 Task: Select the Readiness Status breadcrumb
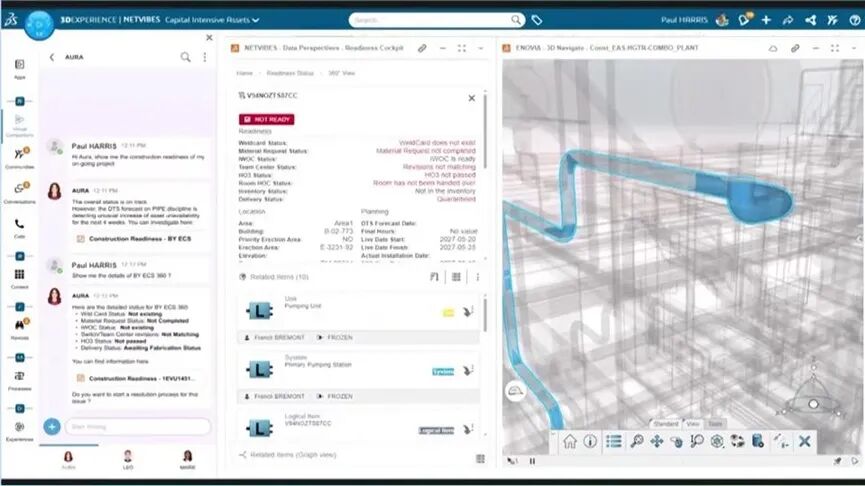(290, 73)
